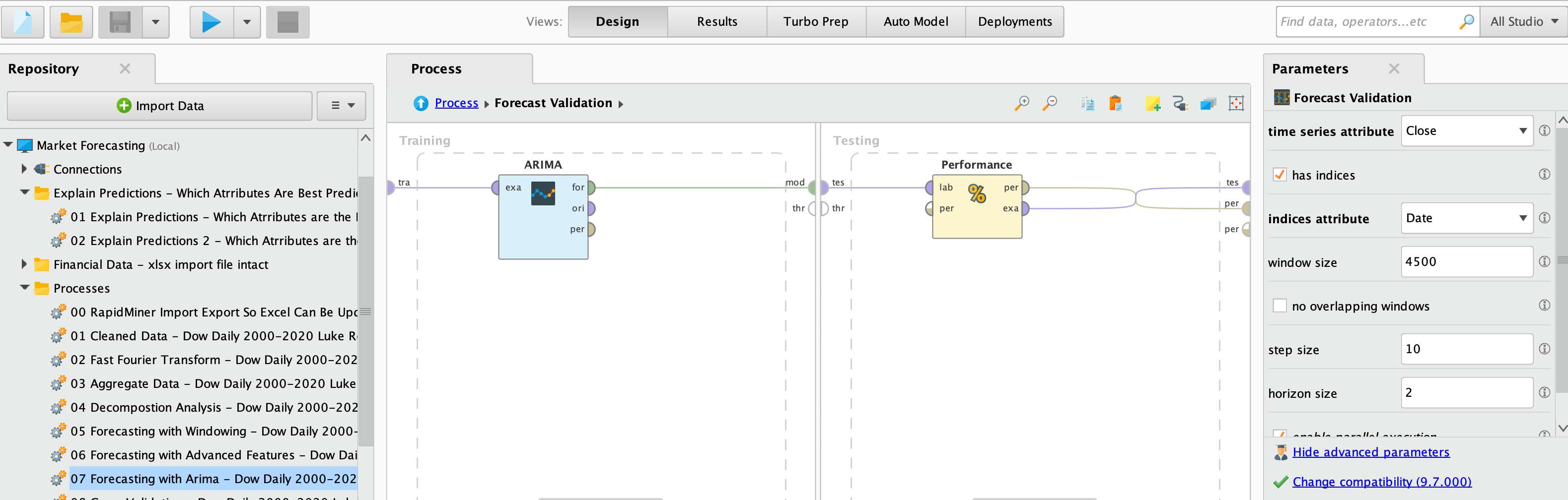
Task: Open a process via the folder icon
Action: (71, 22)
